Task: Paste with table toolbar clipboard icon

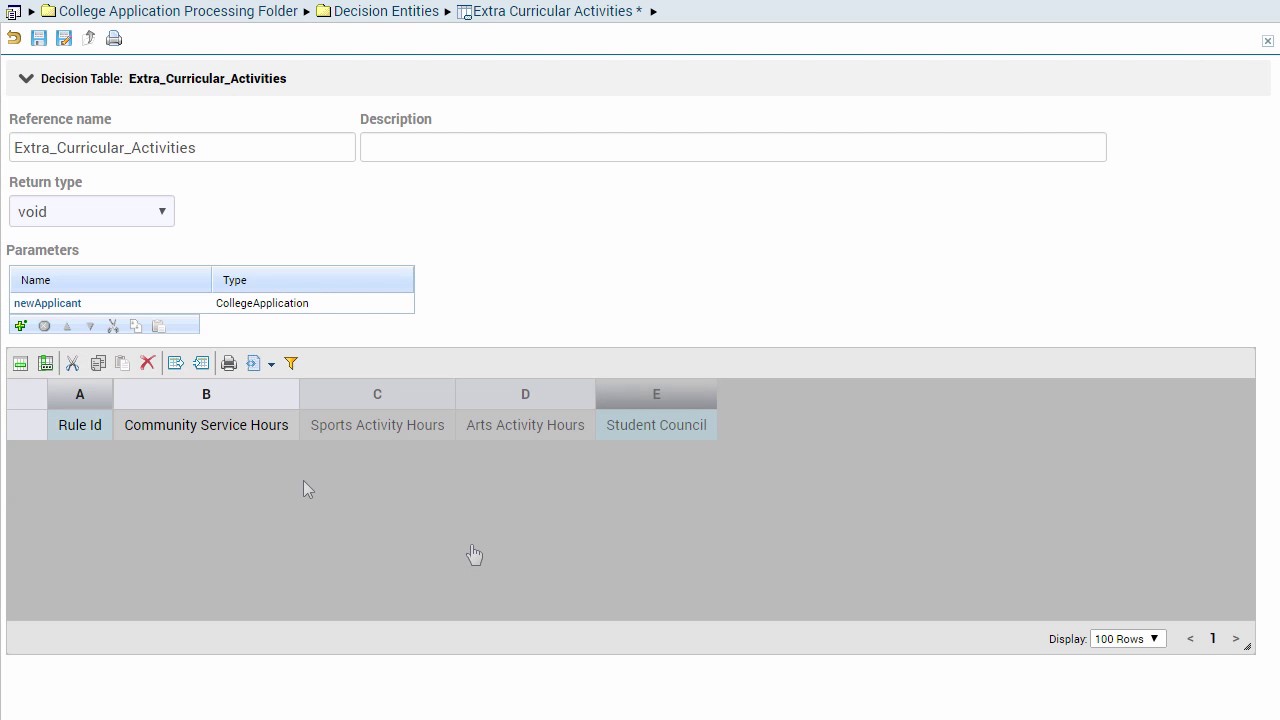Action: click(122, 363)
